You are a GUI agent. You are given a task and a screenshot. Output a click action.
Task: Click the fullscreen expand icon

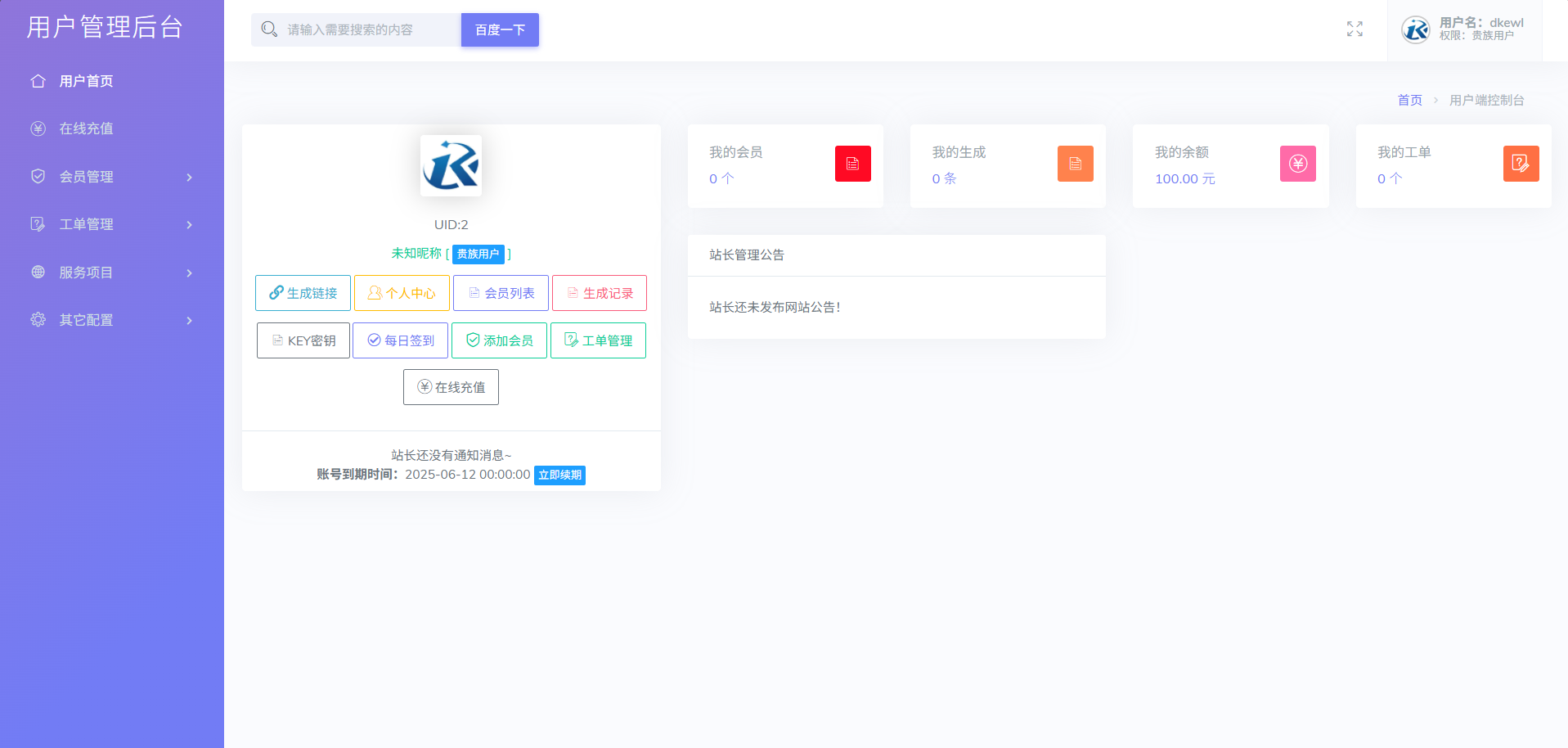[1354, 29]
